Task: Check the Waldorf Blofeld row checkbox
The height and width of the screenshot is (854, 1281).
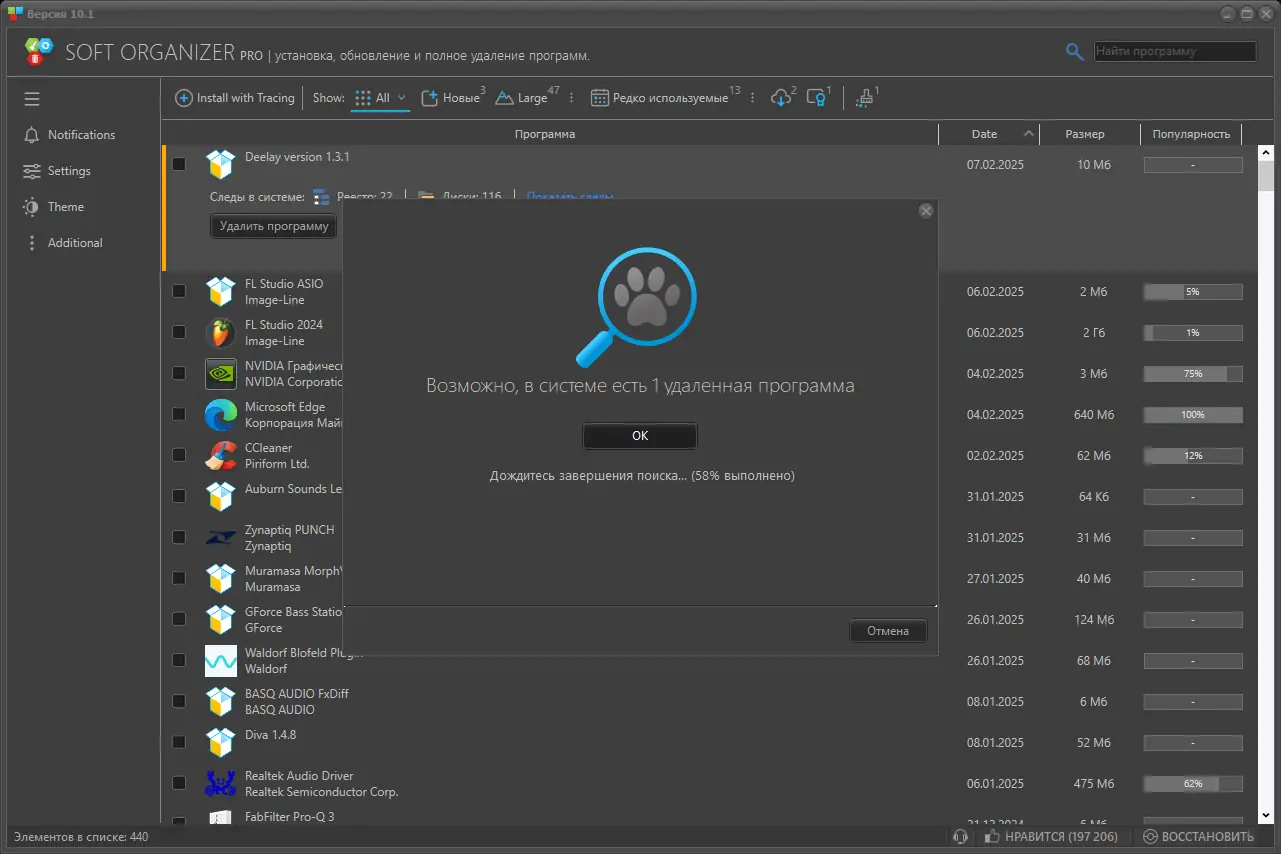Action: [x=179, y=660]
